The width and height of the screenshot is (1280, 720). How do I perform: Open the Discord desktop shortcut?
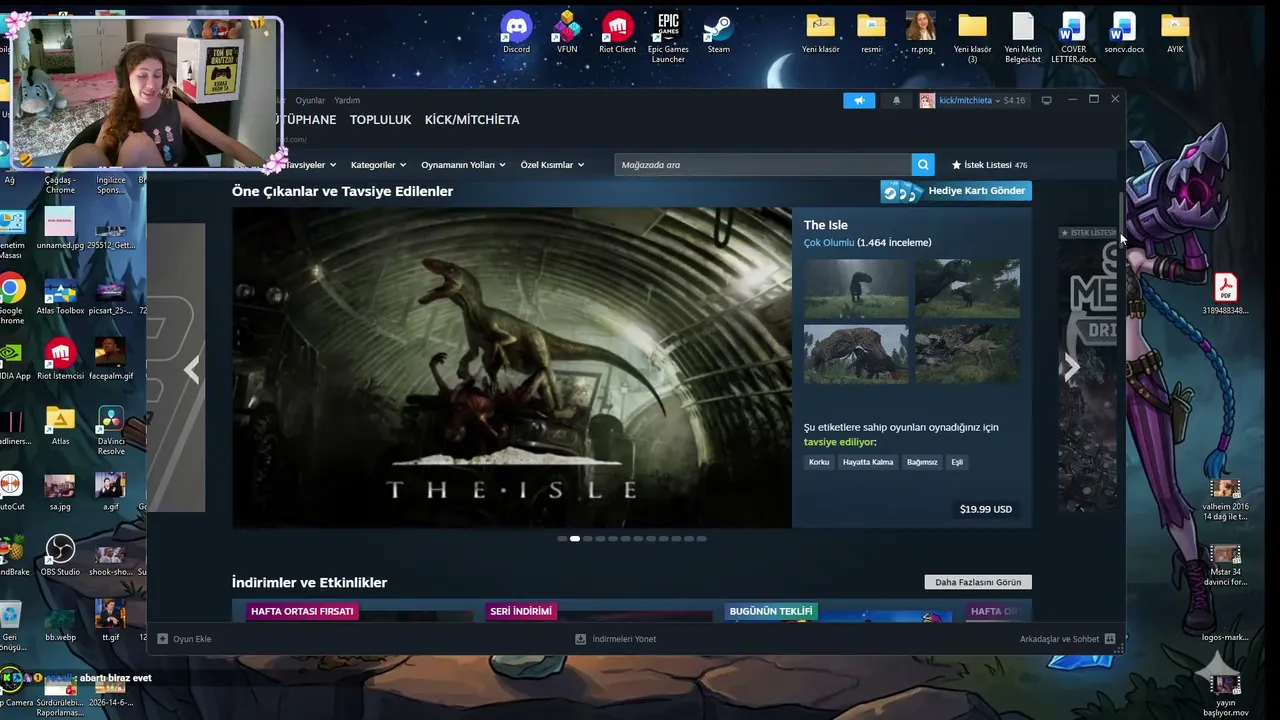pyautogui.click(x=516, y=33)
